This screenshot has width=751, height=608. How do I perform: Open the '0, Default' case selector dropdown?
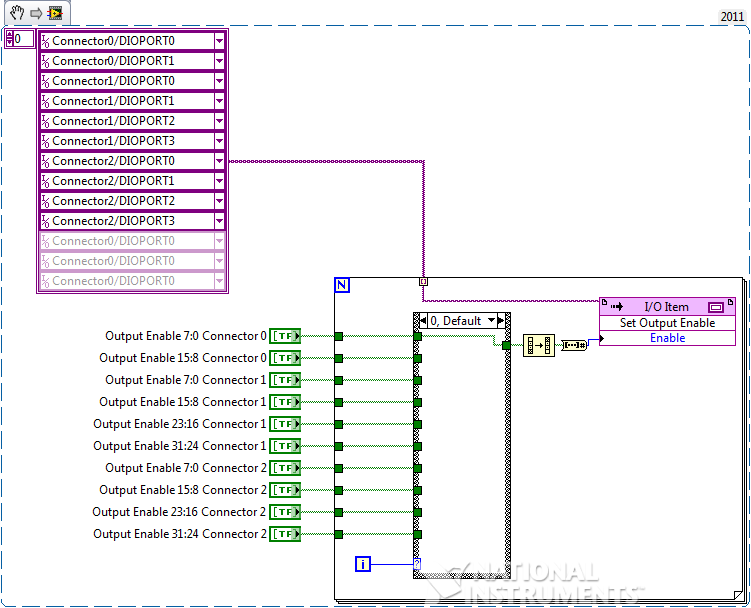point(491,320)
